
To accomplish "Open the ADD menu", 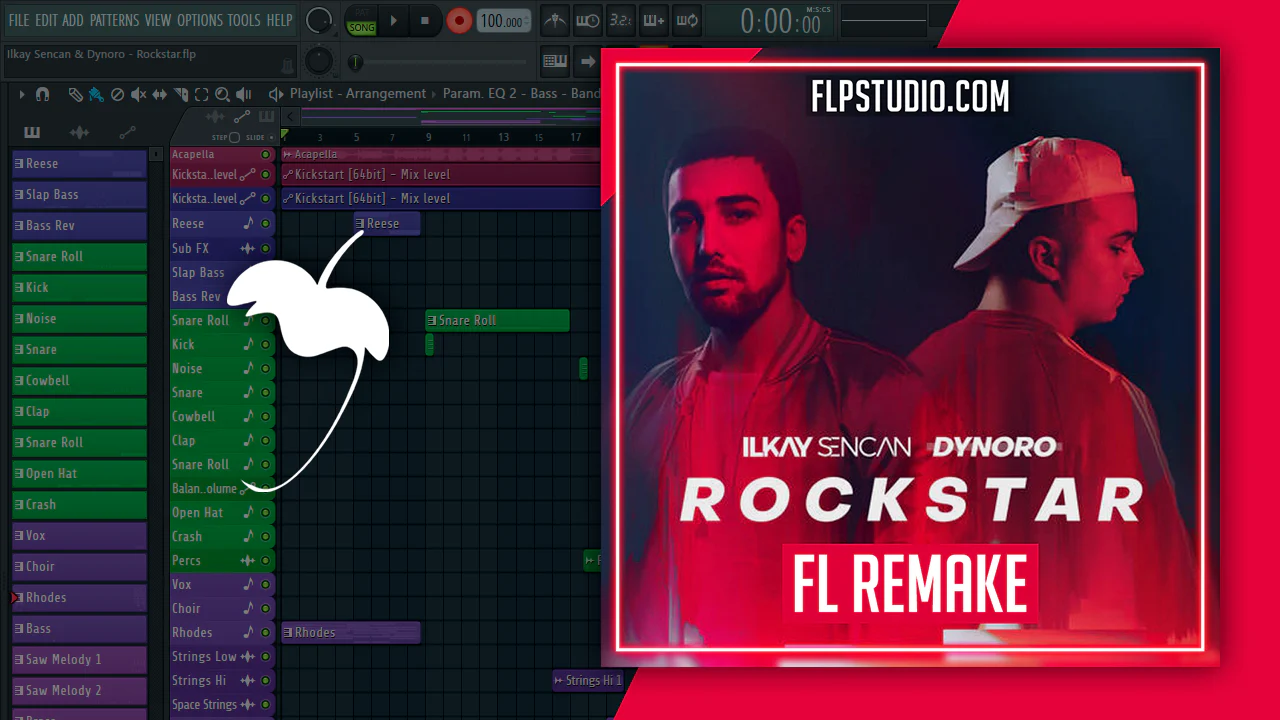I will pyautogui.click(x=73, y=20).
